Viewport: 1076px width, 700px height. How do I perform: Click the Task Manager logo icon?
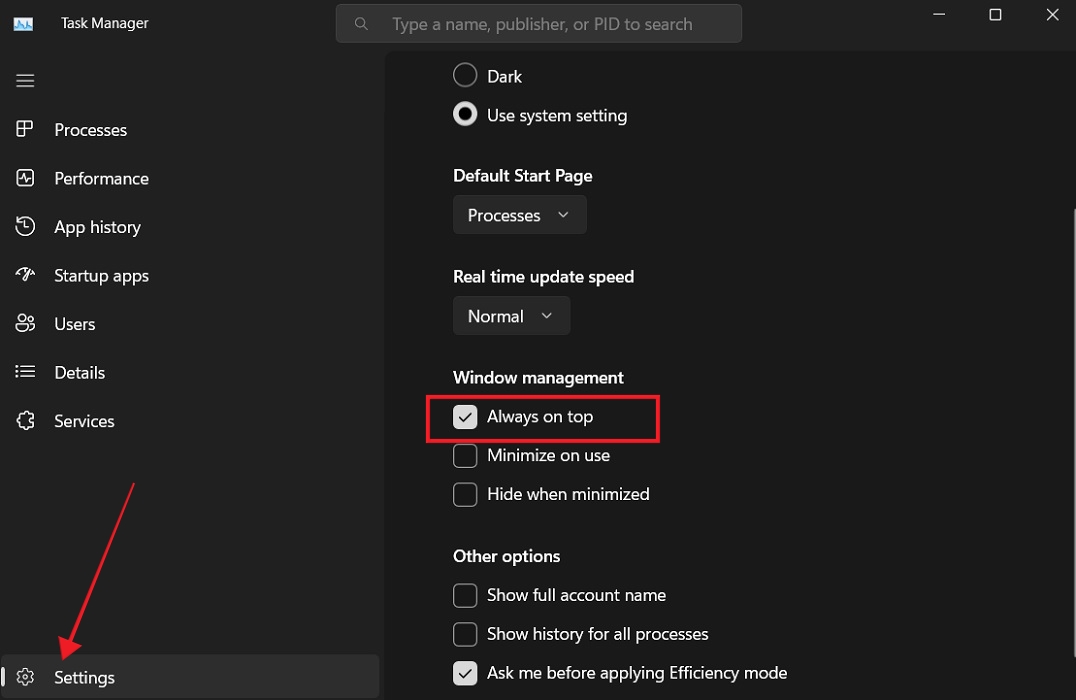pos(23,22)
